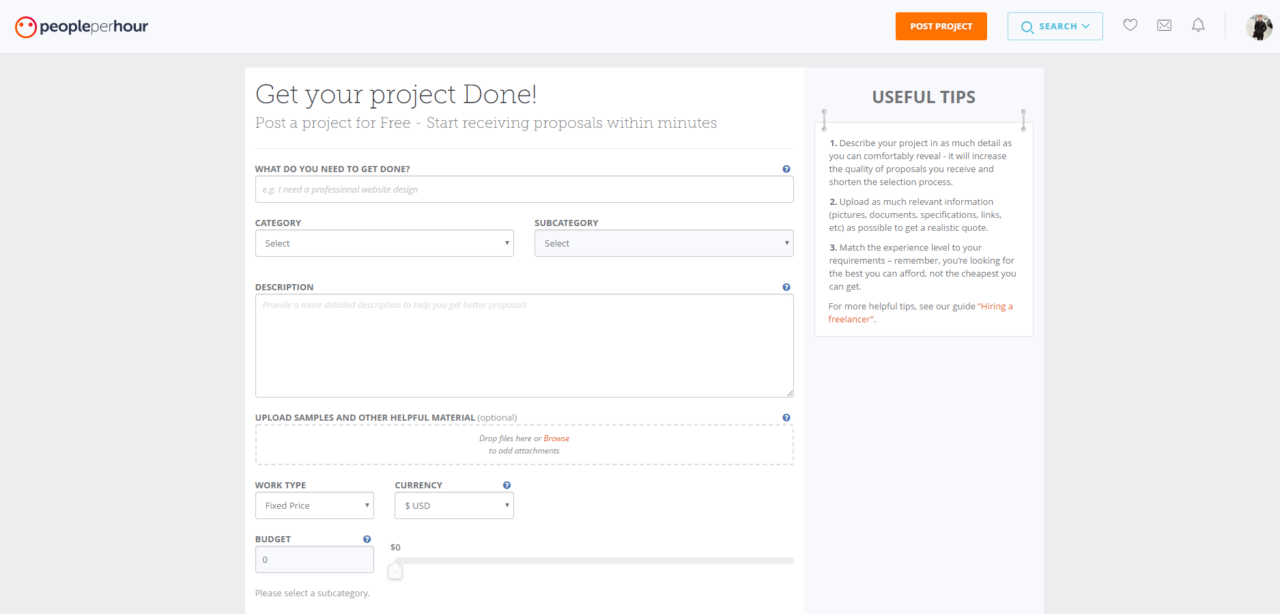
Task: Click the budget slider handle
Action: 395,571
